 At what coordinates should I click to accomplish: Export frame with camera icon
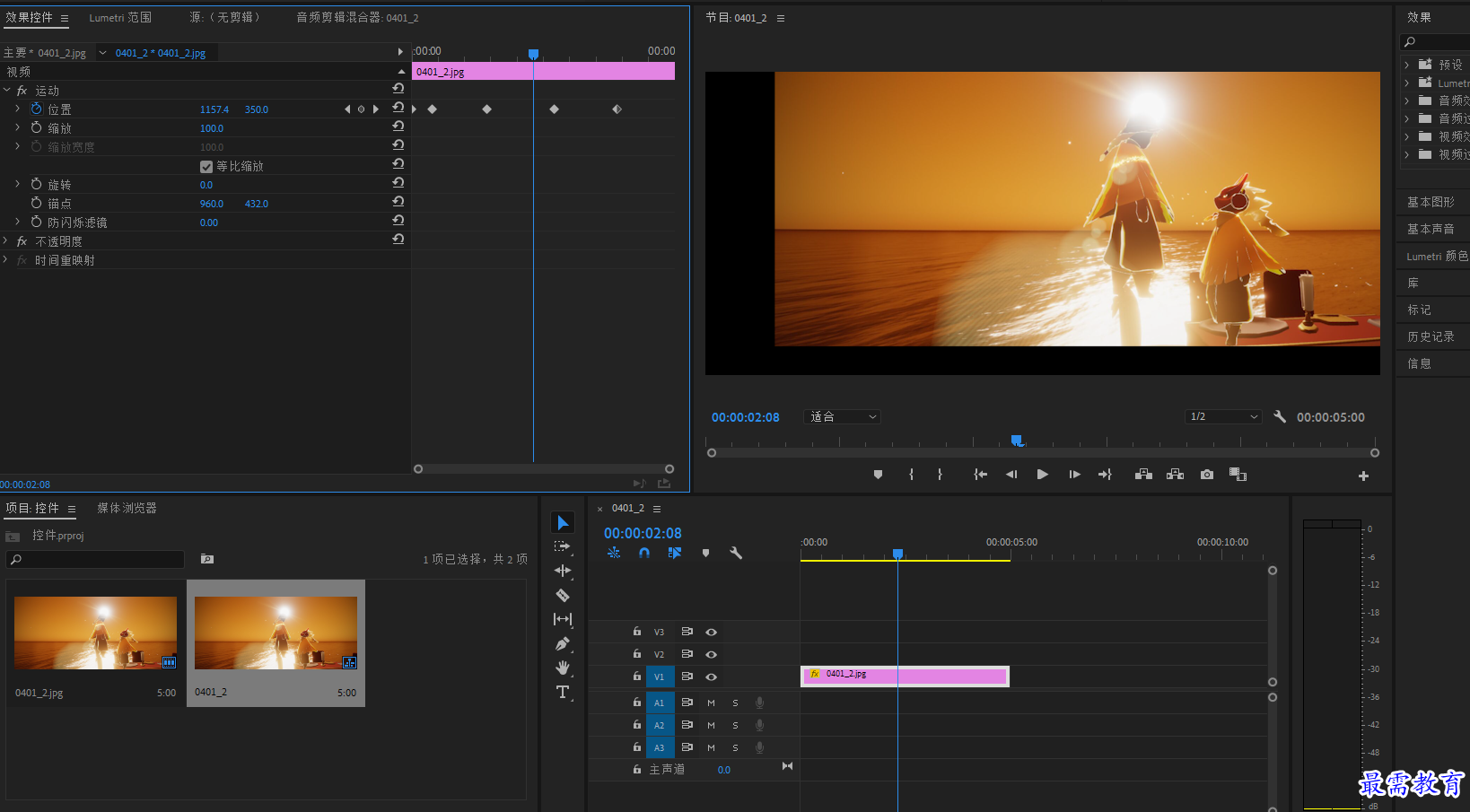point(1207,475)
